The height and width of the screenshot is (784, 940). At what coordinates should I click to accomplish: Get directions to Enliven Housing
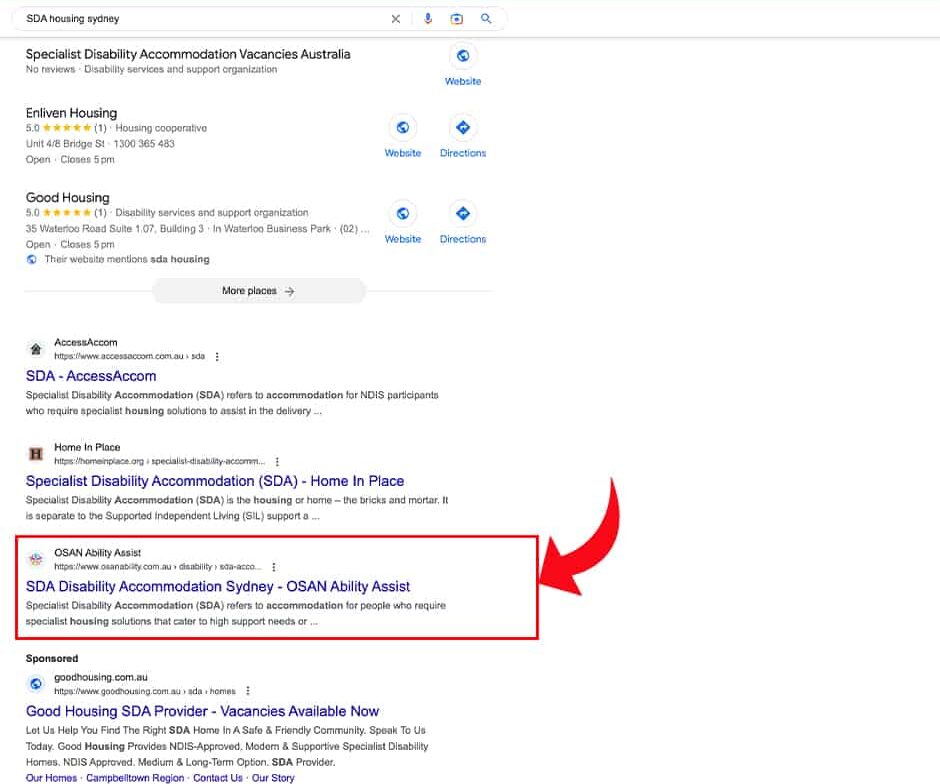pyautogui.click(x=462, y=128)
